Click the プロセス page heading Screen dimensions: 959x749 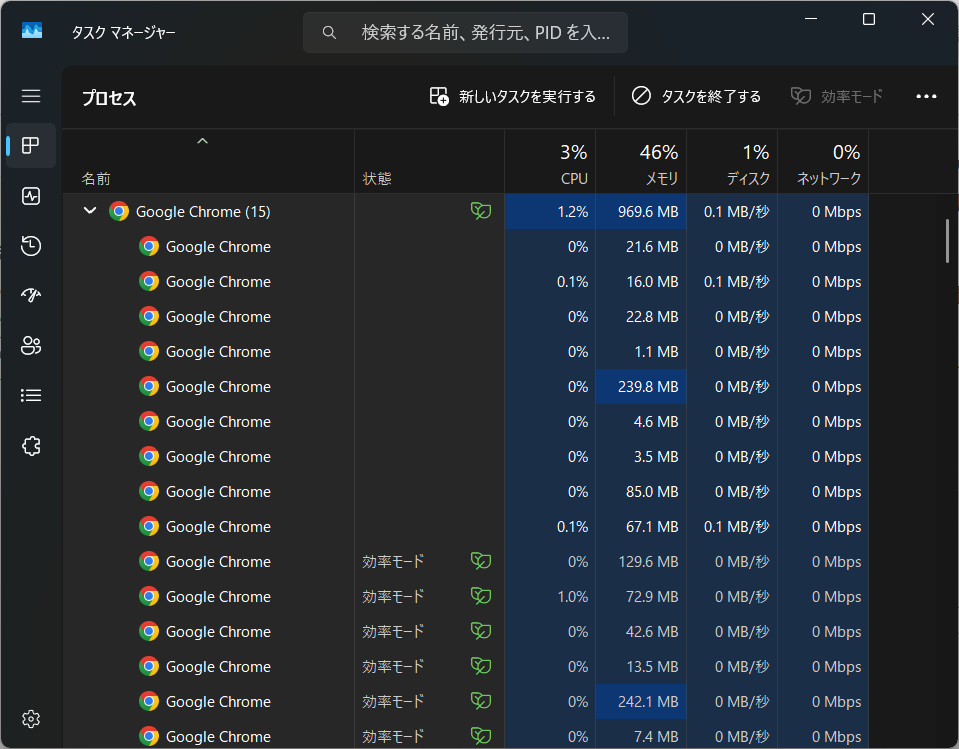coord(109,98)
